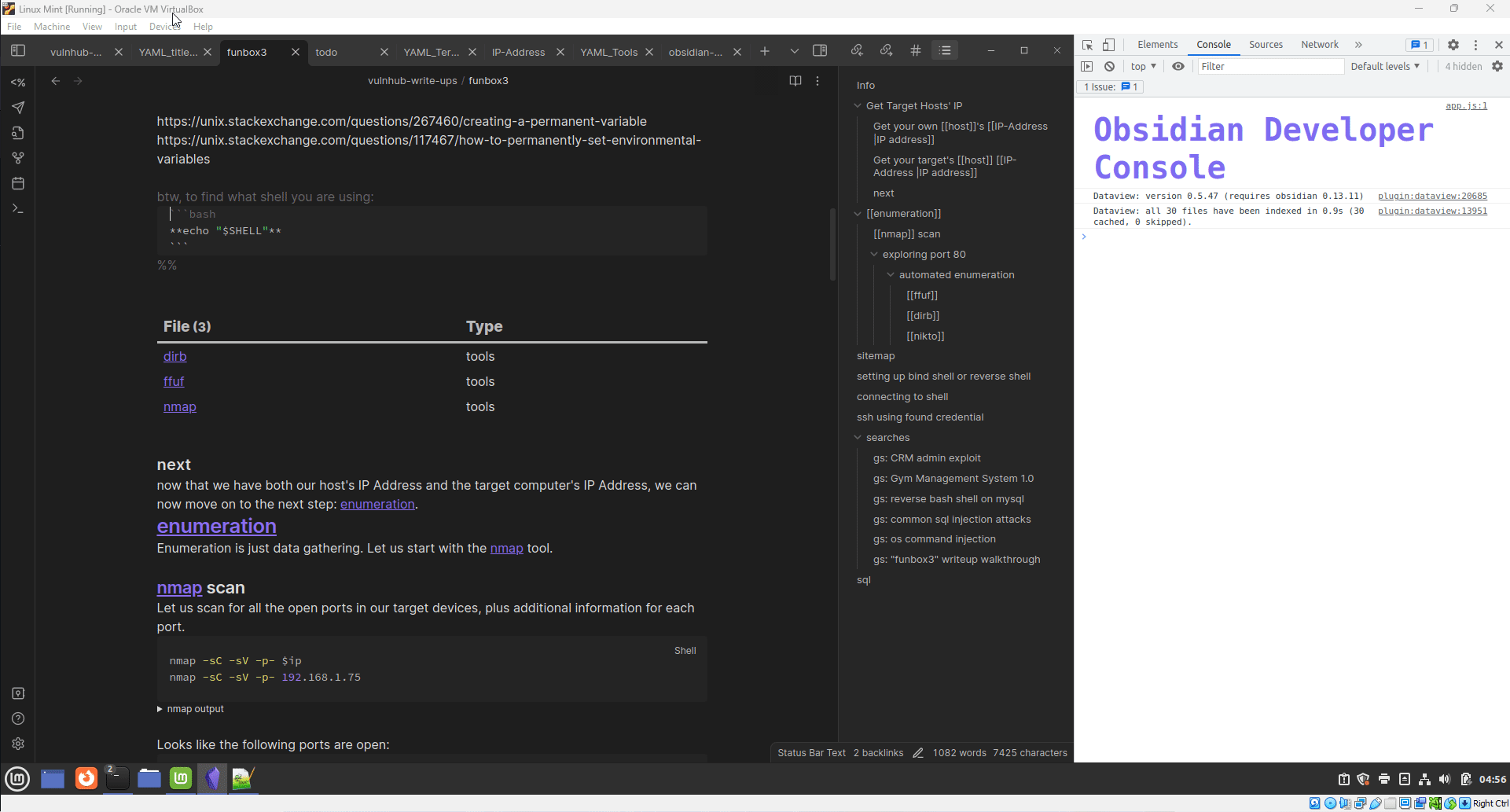Open the tab list dropdown chevron
The height and width of the screenshot is (812, 1510).
click(x=795, y=52)
